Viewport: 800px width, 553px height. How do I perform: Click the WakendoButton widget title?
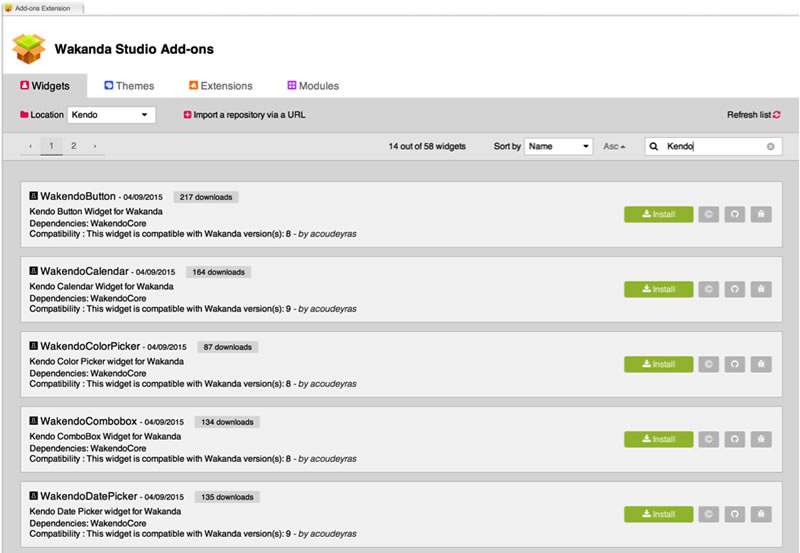tap(78, 196)
